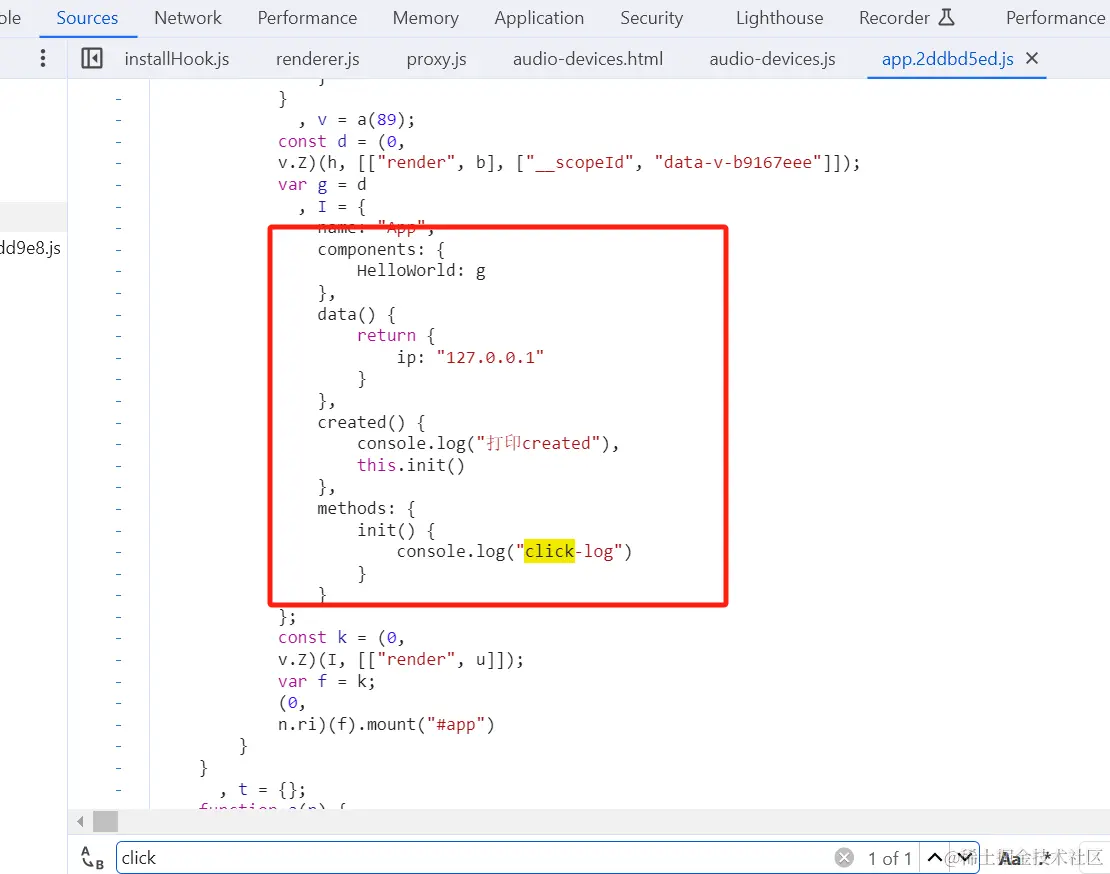This screenshot has width=1110, height=874.
Task: Open the Memory panel
Action: pos(425,18)
